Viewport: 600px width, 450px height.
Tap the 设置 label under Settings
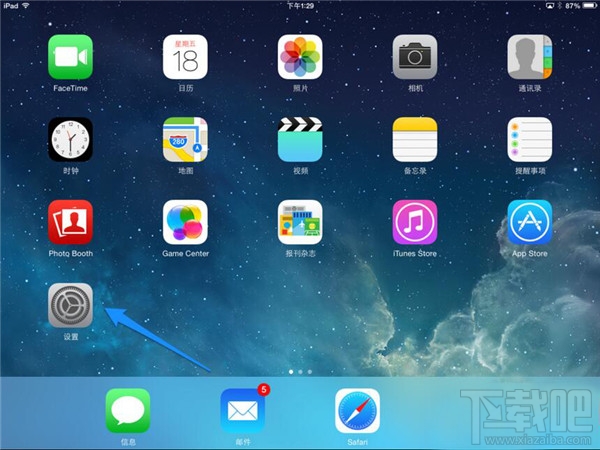pyautogui.click(x=71, y=336)
